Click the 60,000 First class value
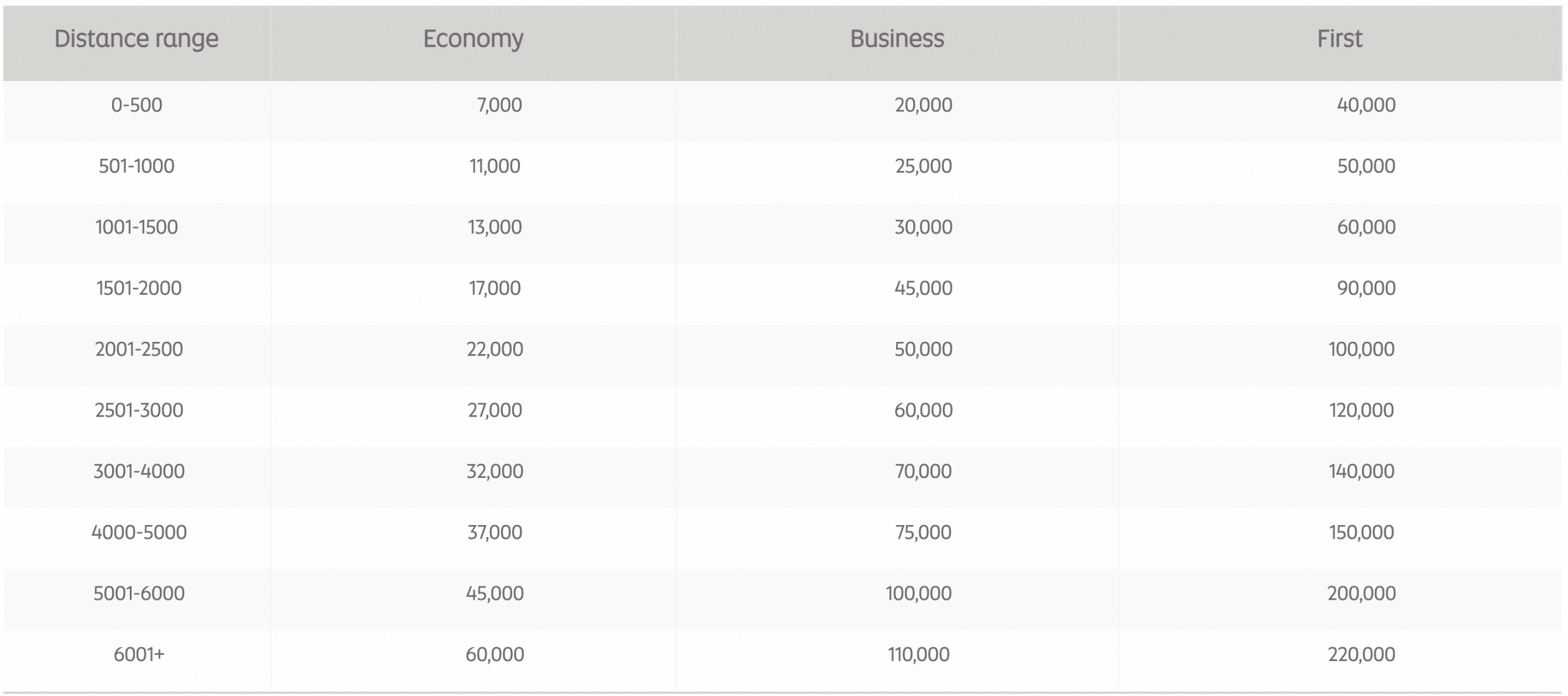This screenshot has height=696, width=1568. tap(1366, 227)
